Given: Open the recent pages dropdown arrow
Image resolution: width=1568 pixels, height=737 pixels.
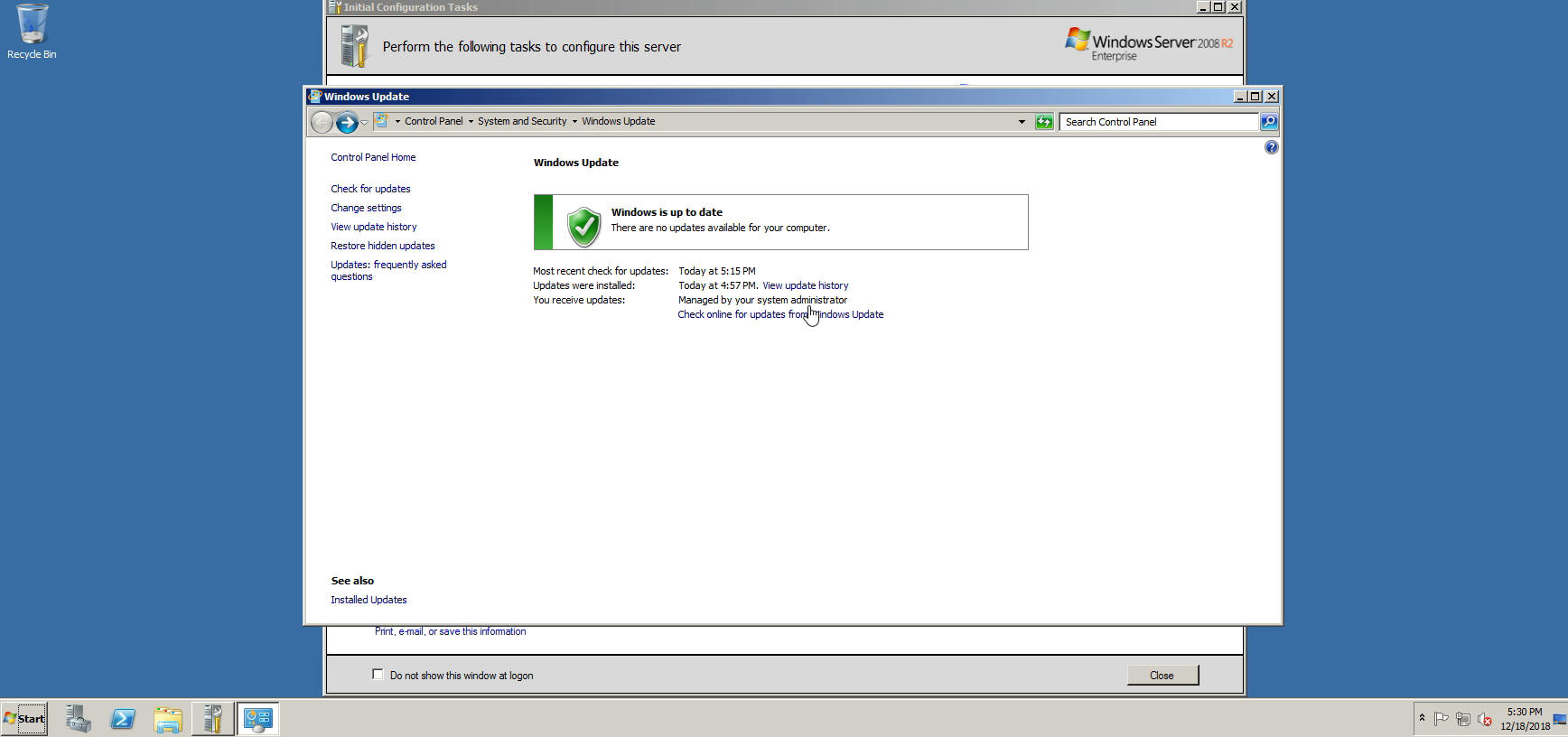Looking at the screenshot, I should (364, 122).
